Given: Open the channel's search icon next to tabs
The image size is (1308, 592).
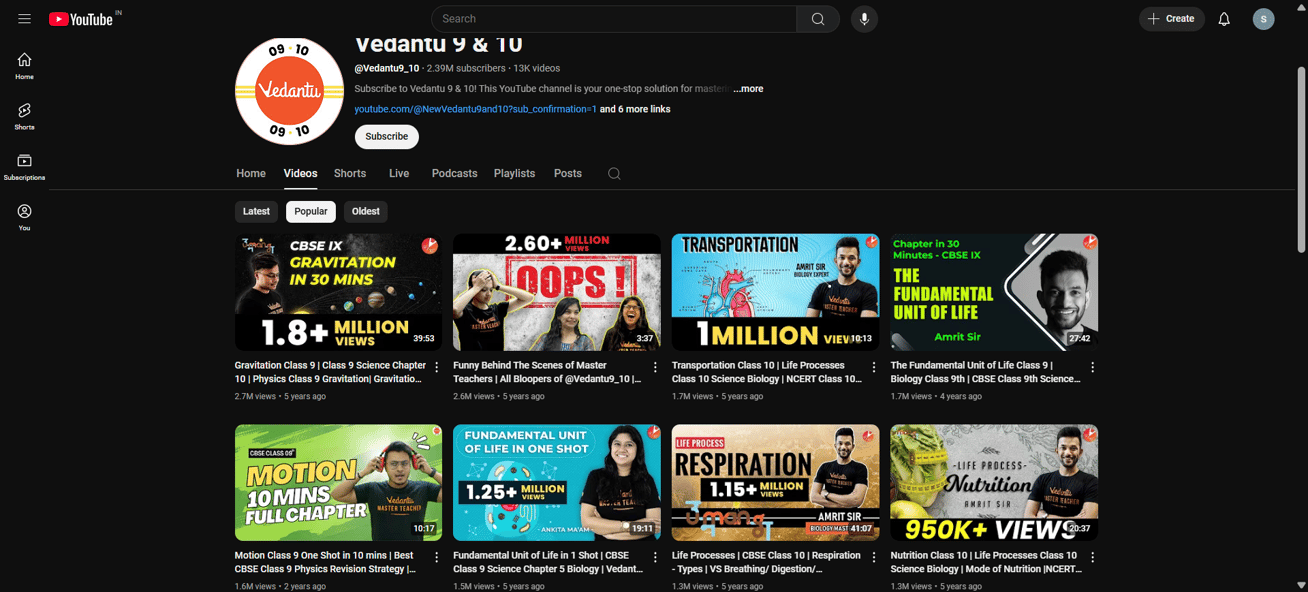Looking at the screenshot, I should coord(614,173).
